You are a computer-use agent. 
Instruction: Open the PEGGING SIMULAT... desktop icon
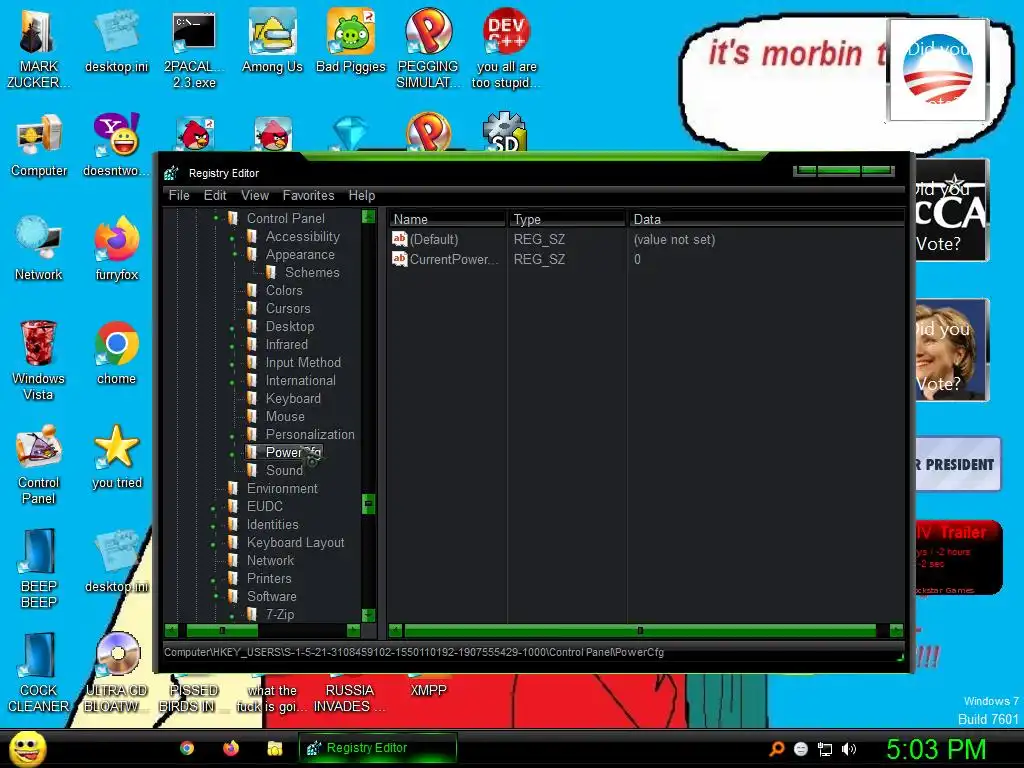(428, 50)
